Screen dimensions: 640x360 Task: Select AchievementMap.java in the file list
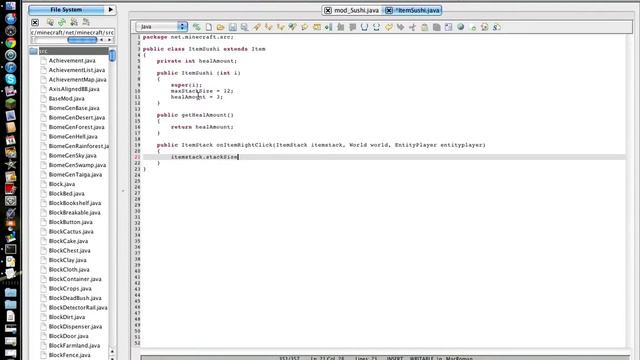(78, 80)
